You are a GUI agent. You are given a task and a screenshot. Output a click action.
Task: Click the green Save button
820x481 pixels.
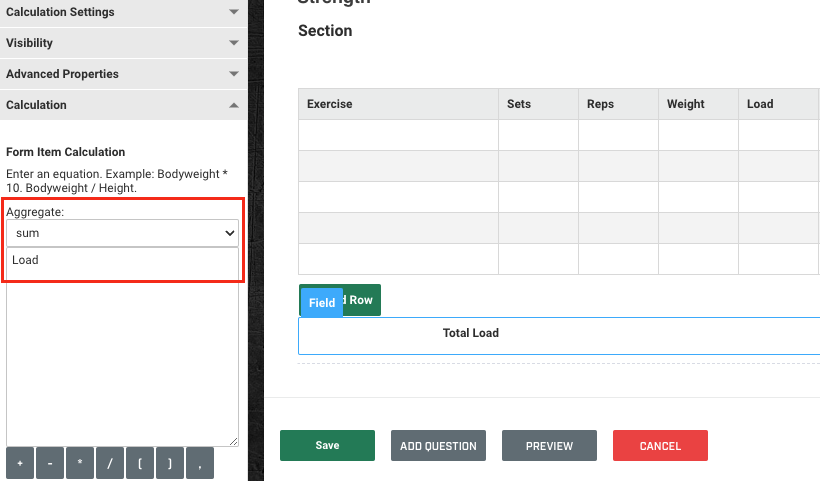coord(327,446)
